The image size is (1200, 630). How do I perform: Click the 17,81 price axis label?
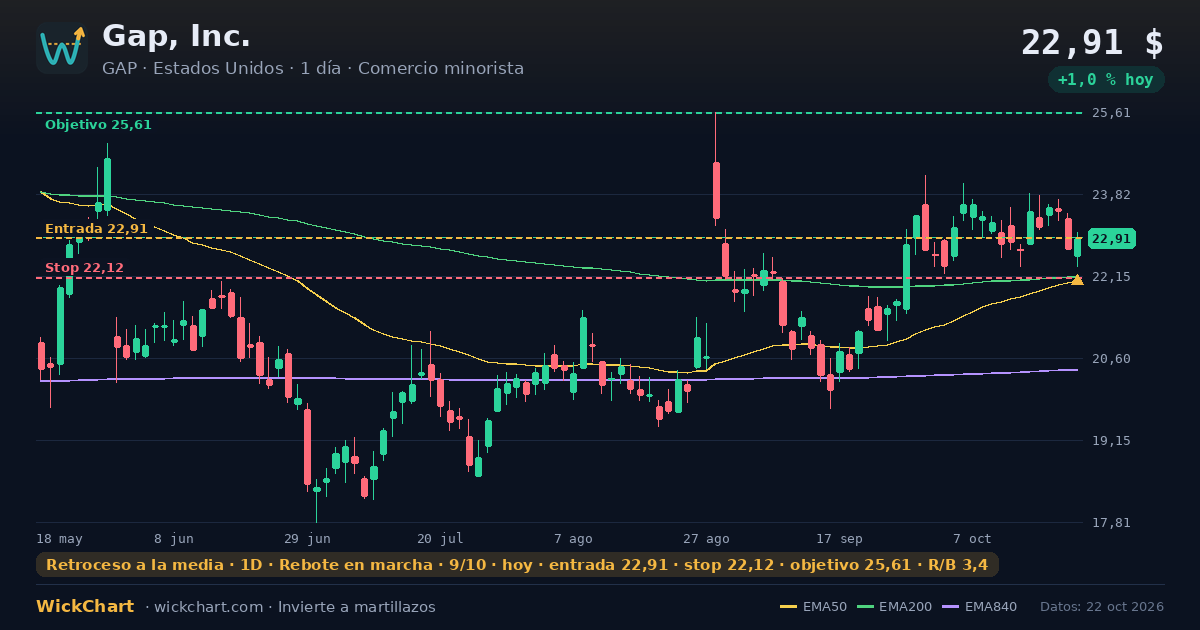[1111, 523]
